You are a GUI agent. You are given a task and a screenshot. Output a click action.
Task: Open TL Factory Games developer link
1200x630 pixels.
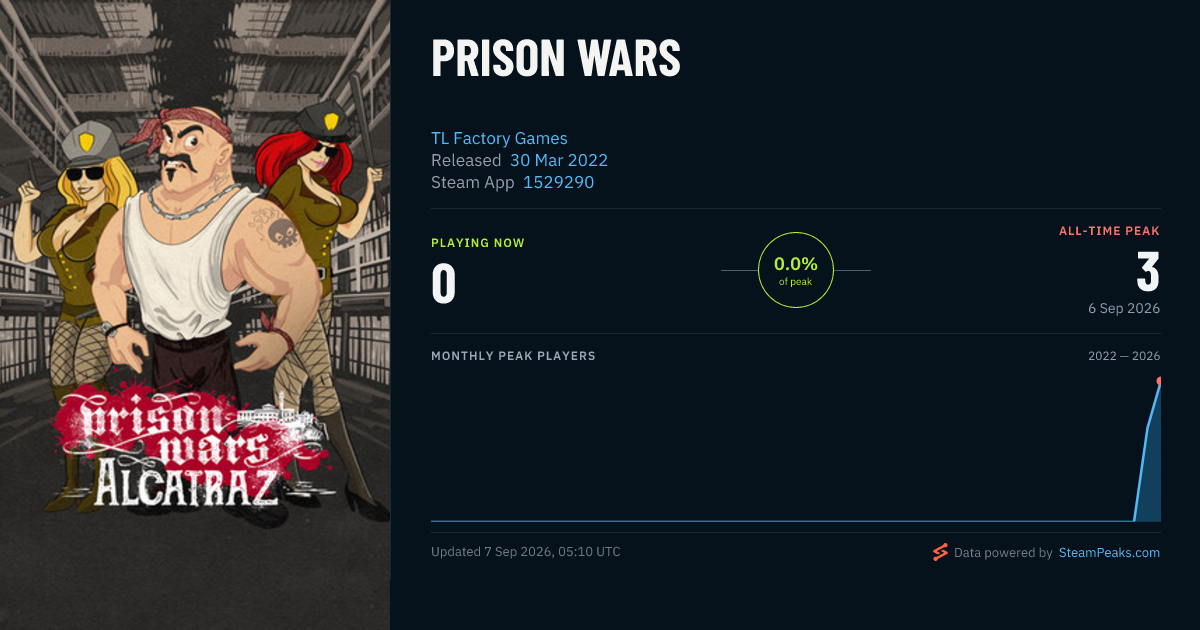[499, 138]
